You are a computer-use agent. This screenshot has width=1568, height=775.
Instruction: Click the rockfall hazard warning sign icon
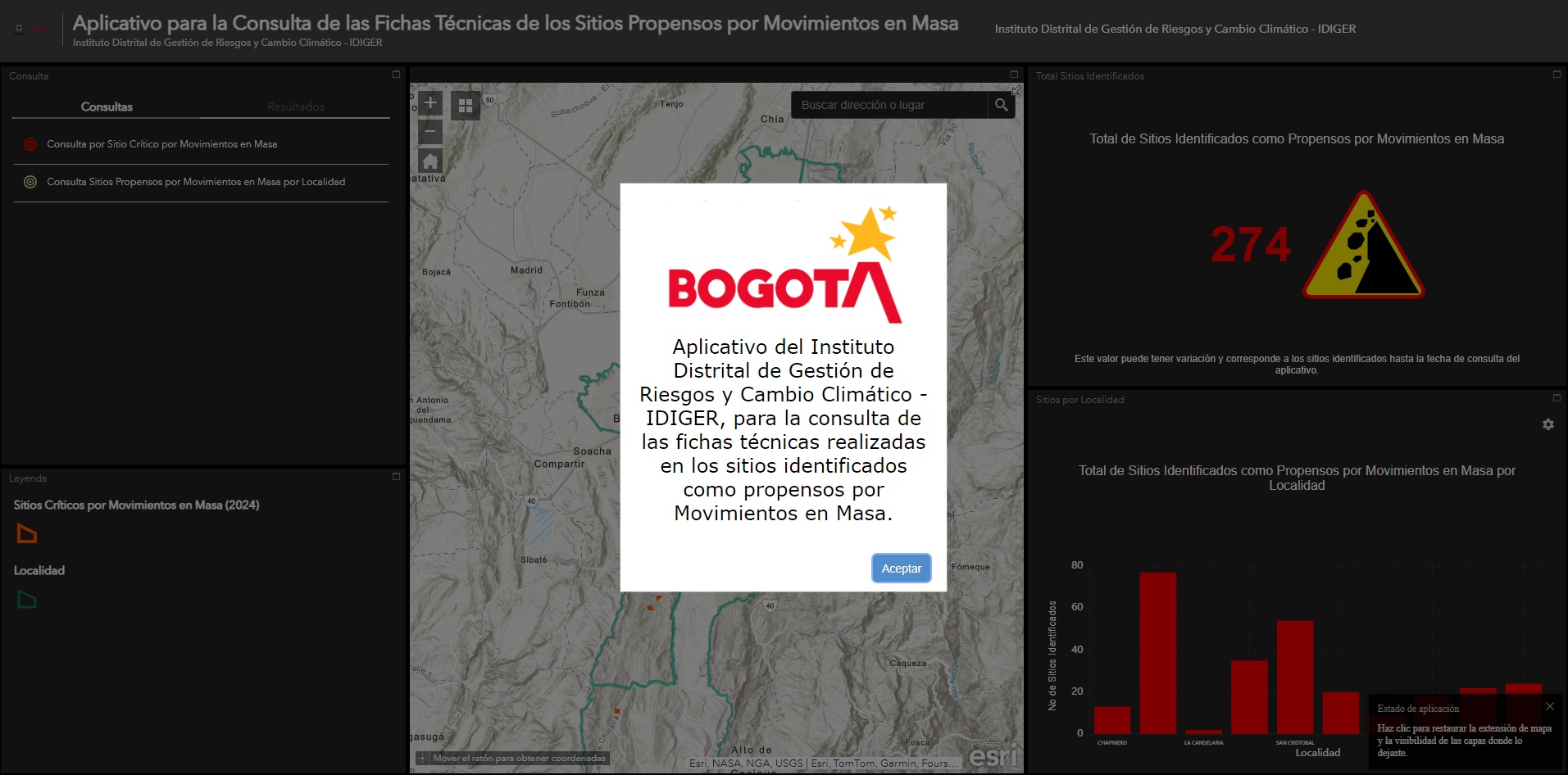tap(1364, 245)
